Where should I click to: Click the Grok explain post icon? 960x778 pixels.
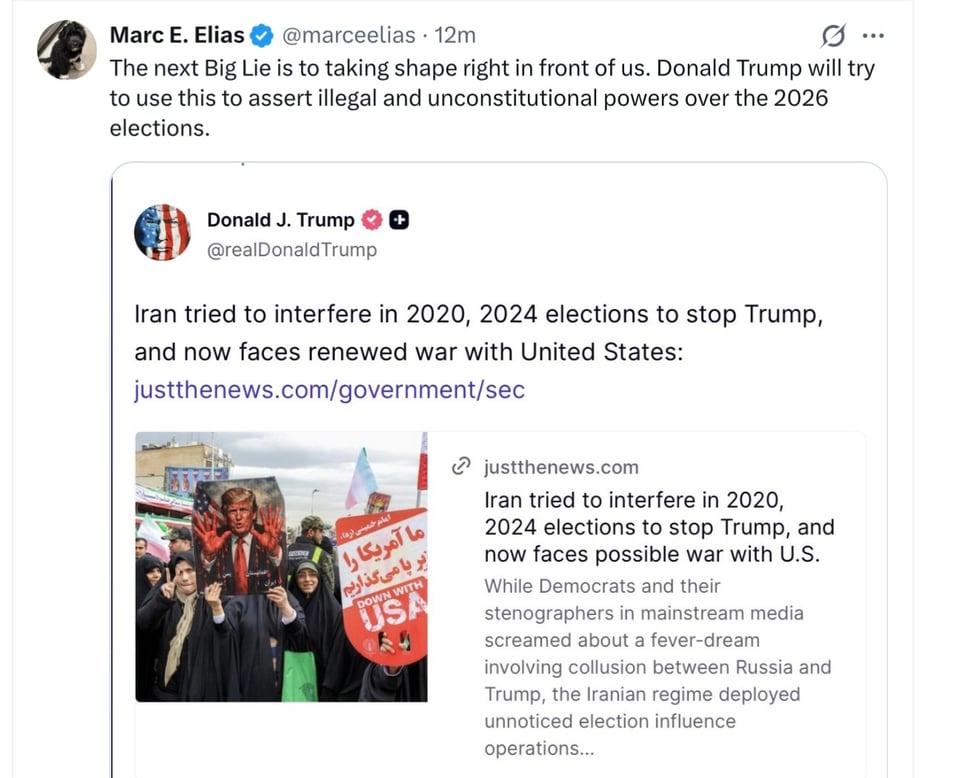(832, 35)
